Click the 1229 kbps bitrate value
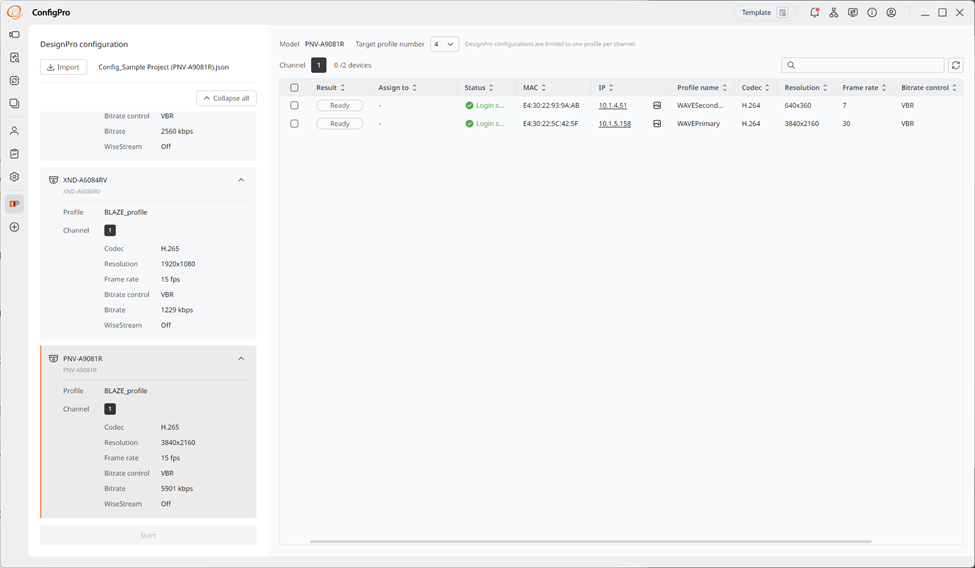Screen dimensions: 975x568 point(177,310)
